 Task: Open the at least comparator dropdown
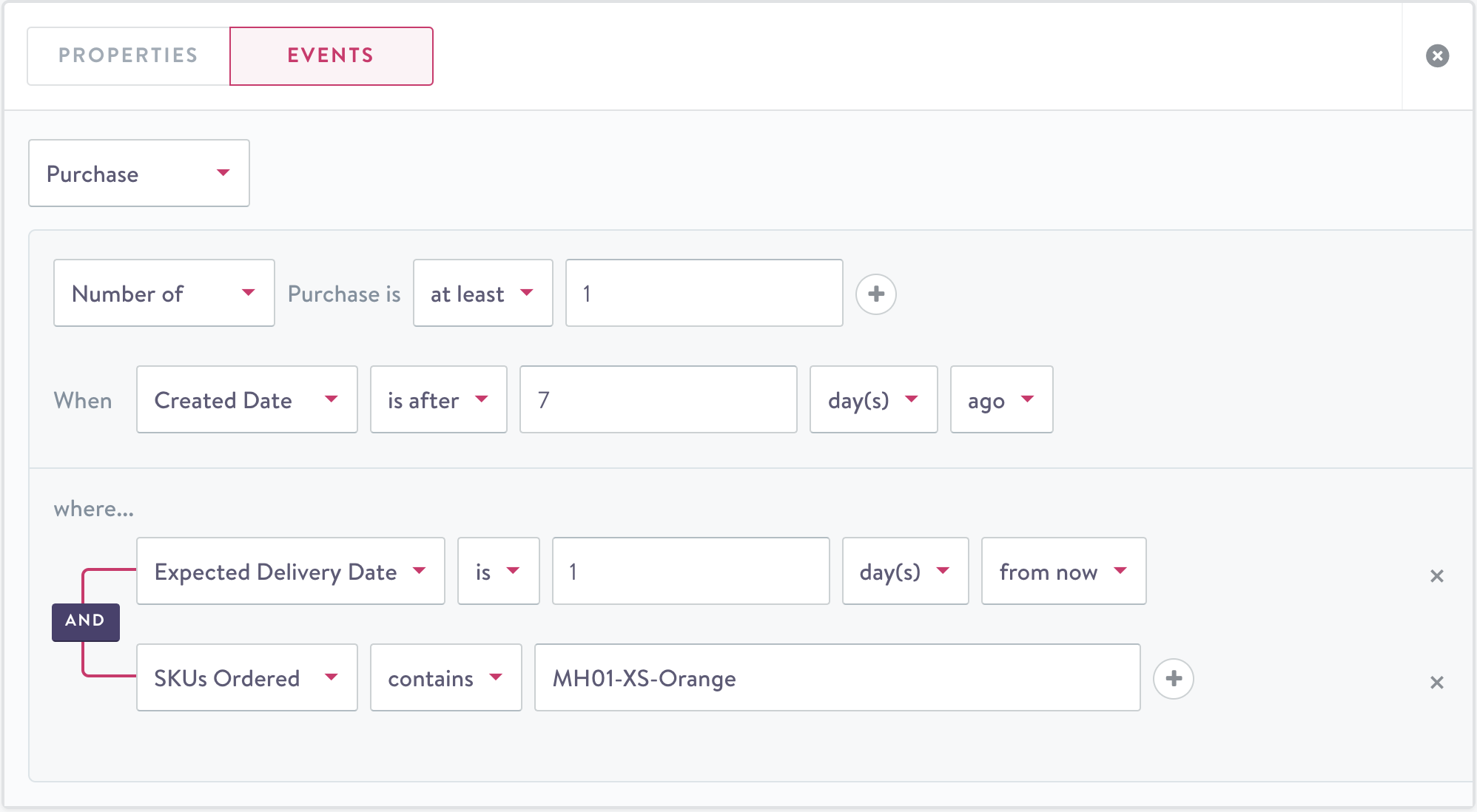click(x=482, y=294)
